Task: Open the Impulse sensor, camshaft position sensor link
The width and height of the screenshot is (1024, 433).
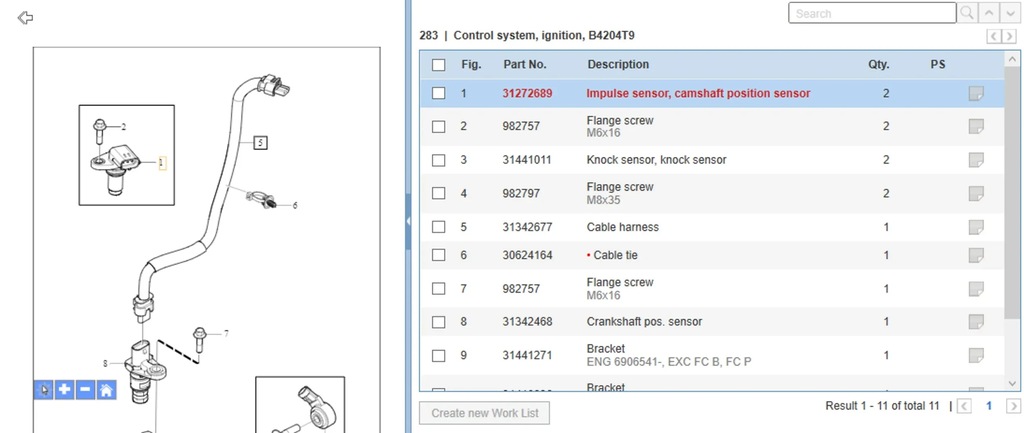Action: 698,93
